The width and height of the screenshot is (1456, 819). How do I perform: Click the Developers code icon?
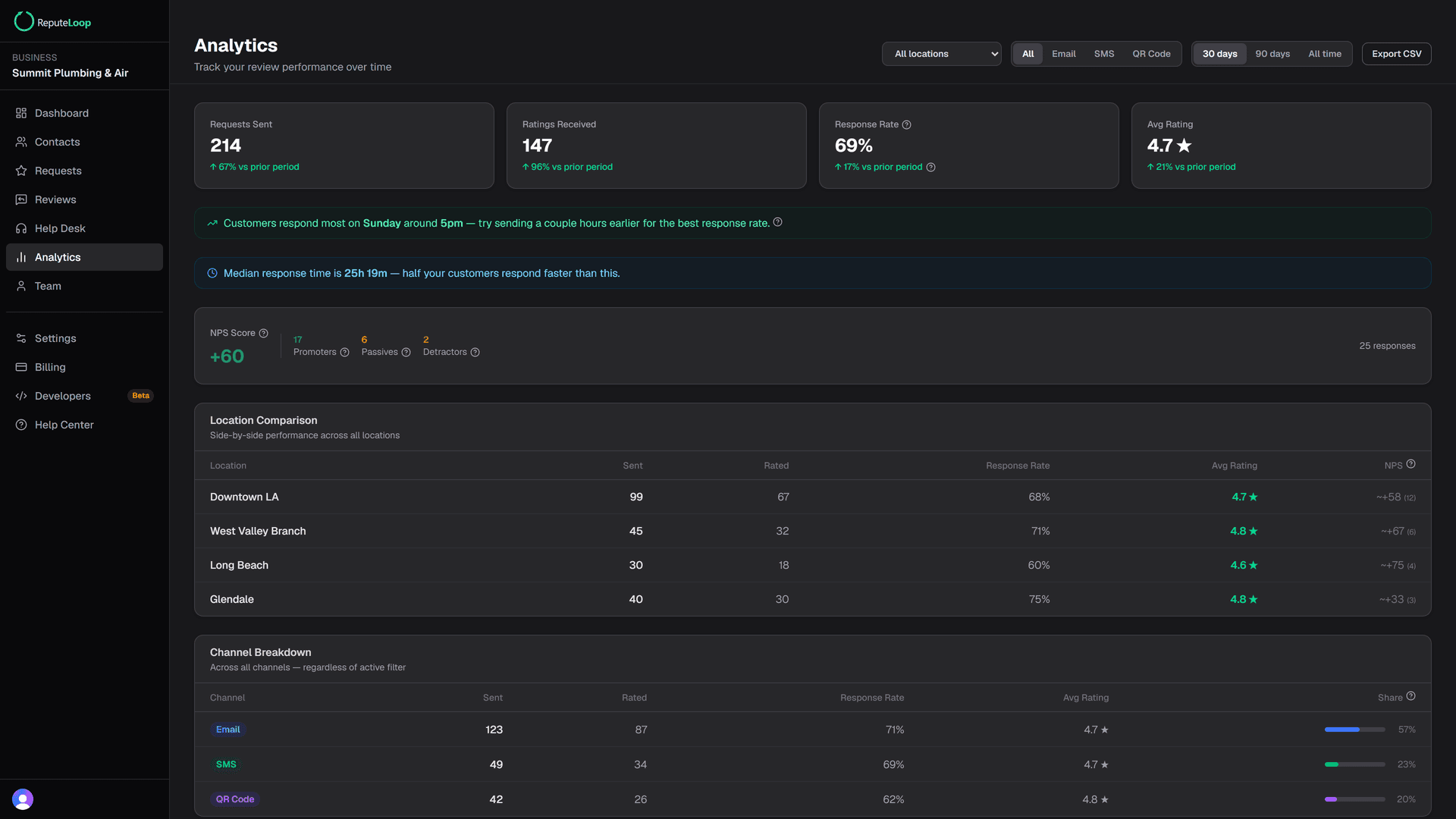pyautogui.click(x=21, y=396)
